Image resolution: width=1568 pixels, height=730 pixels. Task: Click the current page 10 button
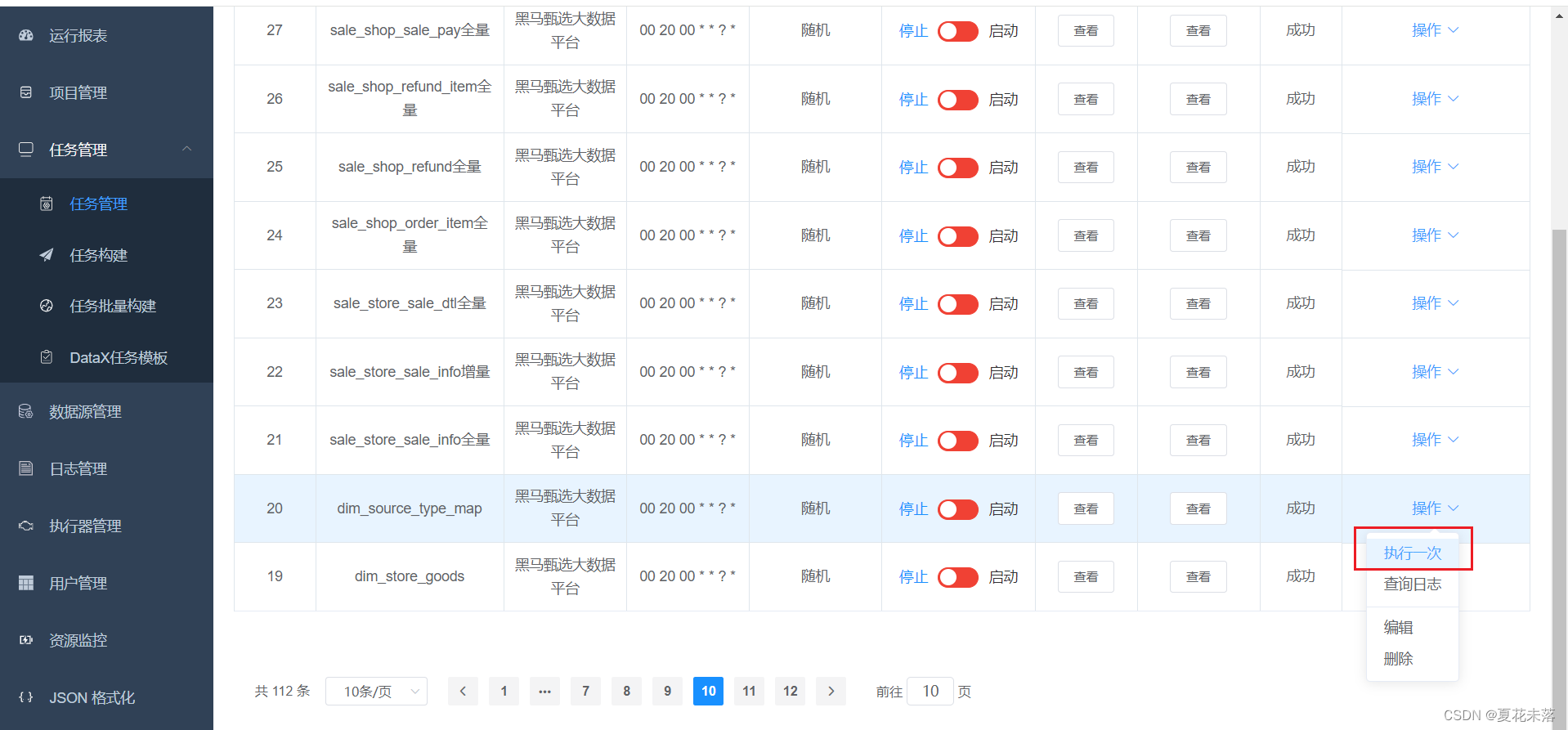click(x=708, y=692)
